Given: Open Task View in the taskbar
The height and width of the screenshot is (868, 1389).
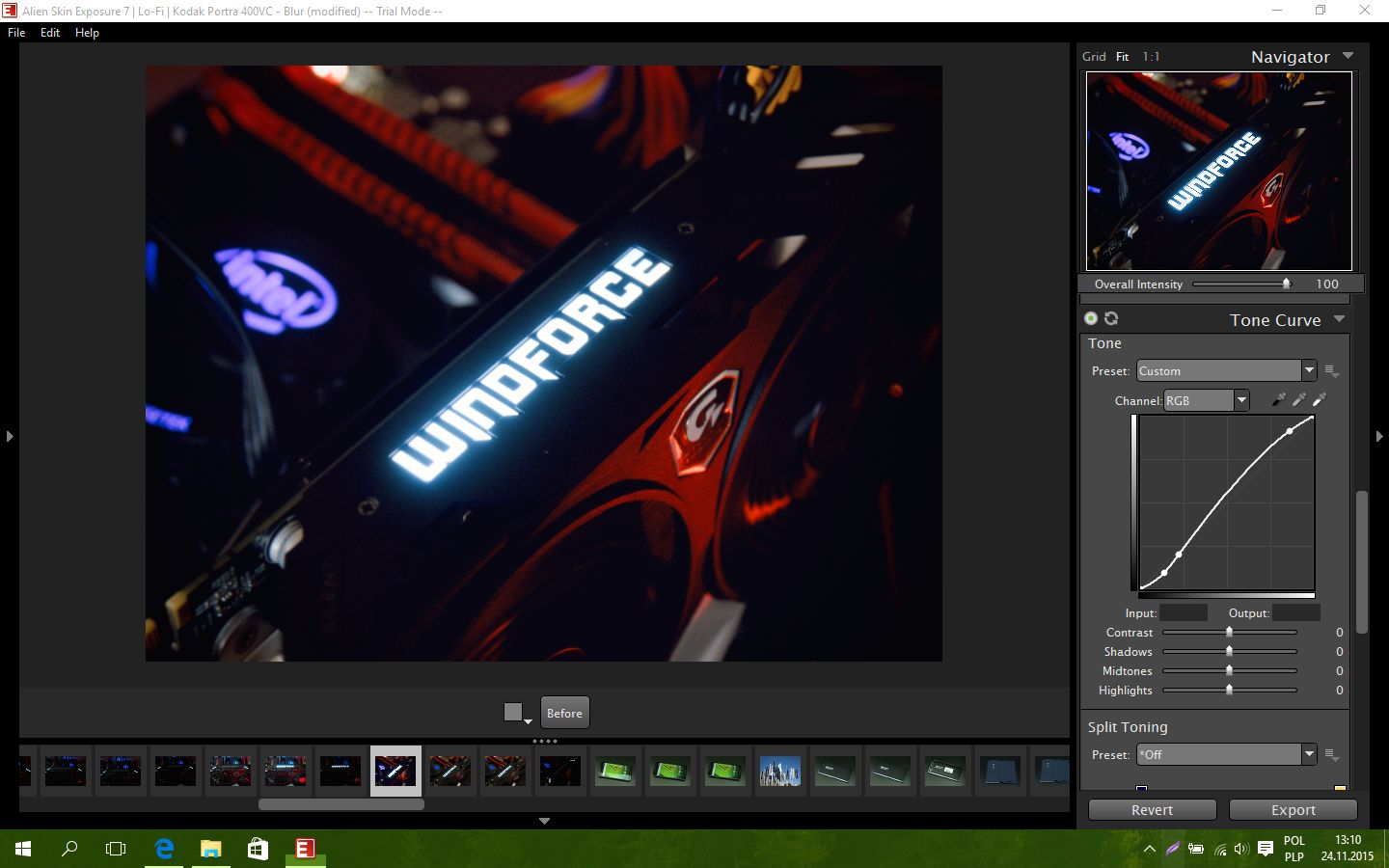Looking at the screenshot, I should (x=116, y=849).
